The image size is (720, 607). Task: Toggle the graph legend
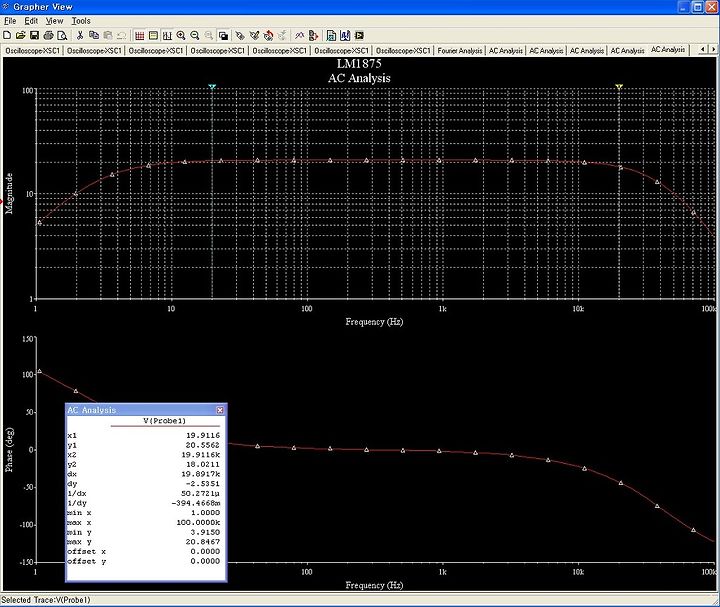[153, 35]
